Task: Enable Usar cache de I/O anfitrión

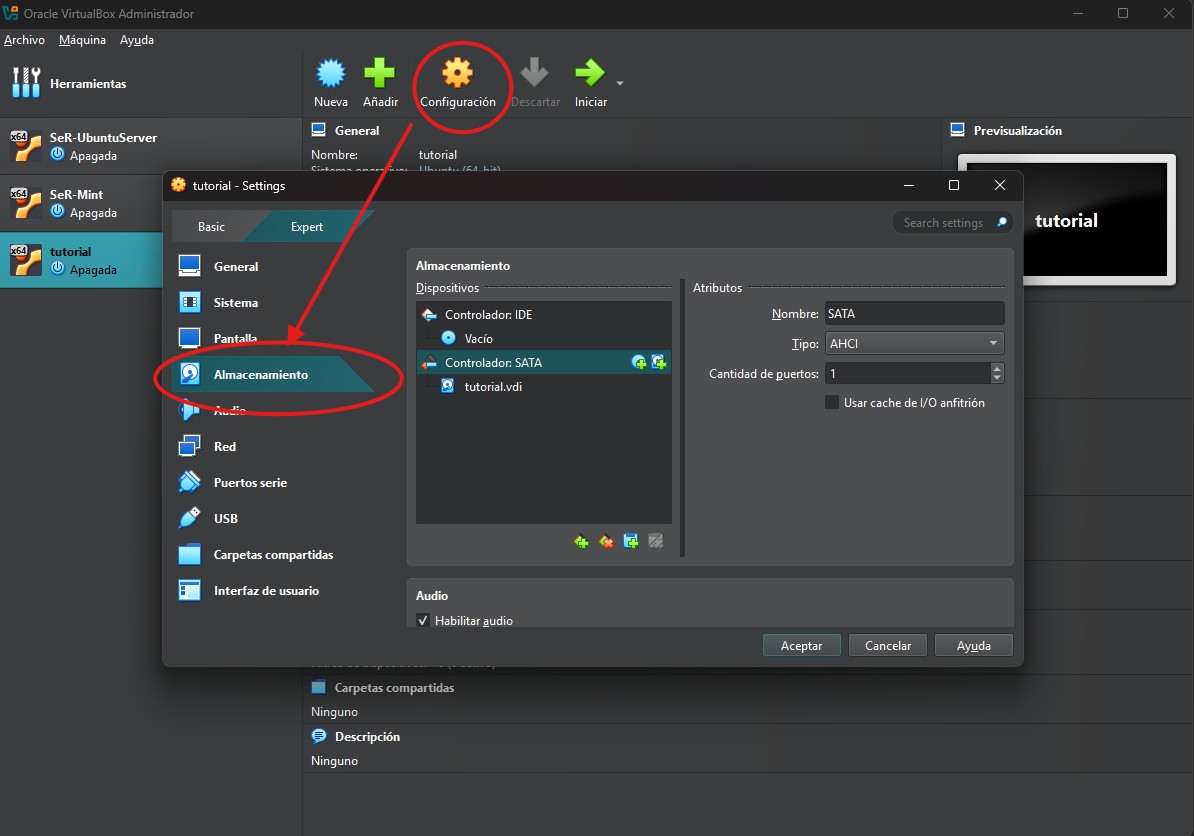Action: click(x=832, y=403)
